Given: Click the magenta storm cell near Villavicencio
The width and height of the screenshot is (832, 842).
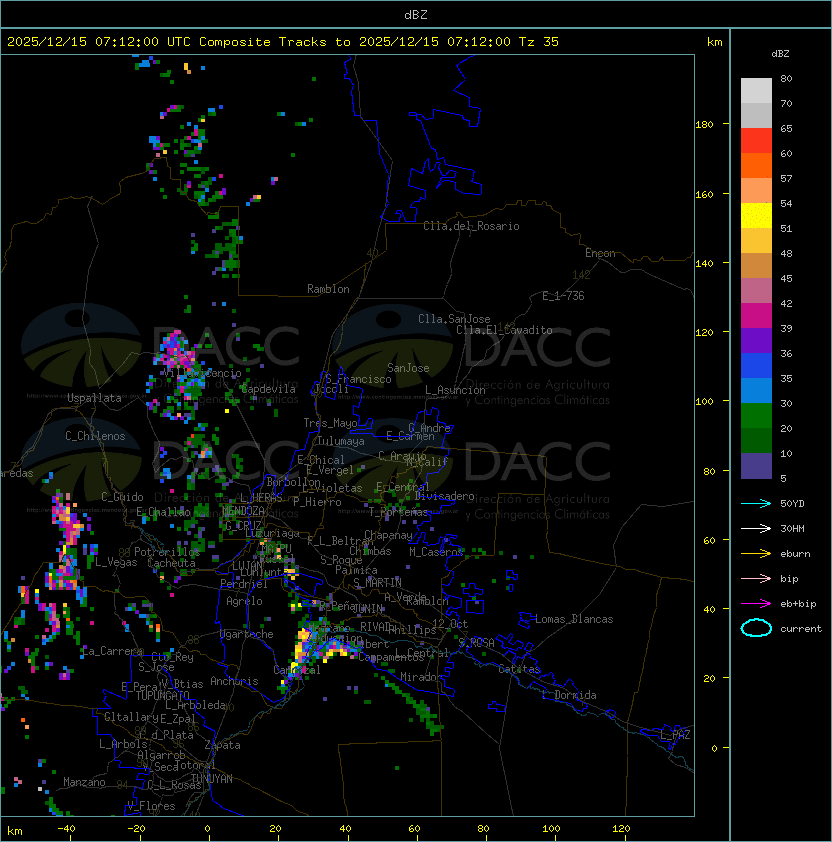Looking at the screenshot, I should click(175, 350).
